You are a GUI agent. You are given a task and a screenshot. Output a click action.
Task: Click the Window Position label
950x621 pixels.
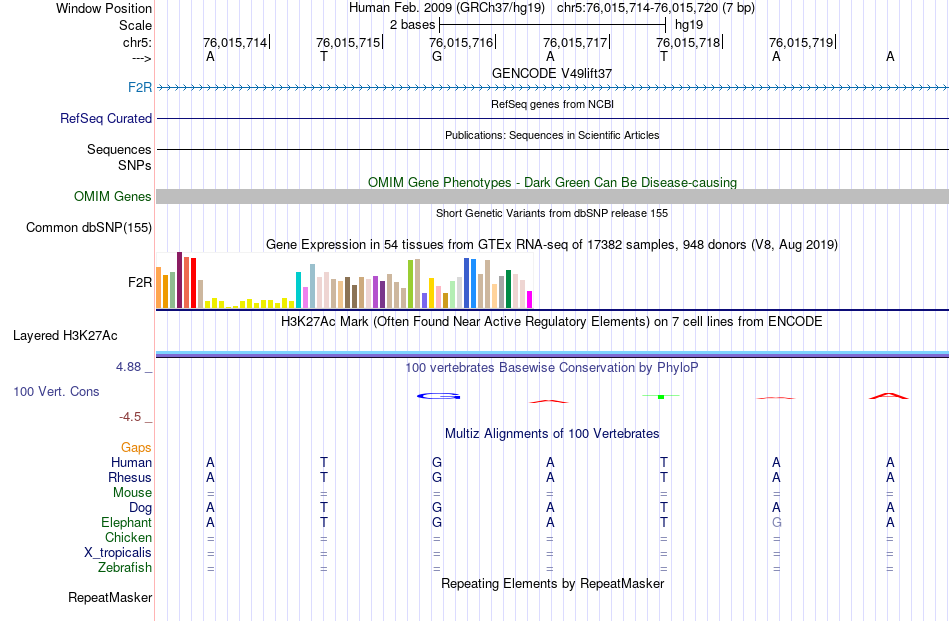(x=104, y=8)
